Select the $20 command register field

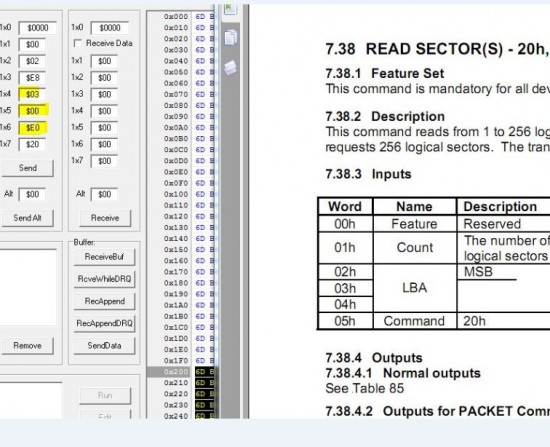click(33, 144)
